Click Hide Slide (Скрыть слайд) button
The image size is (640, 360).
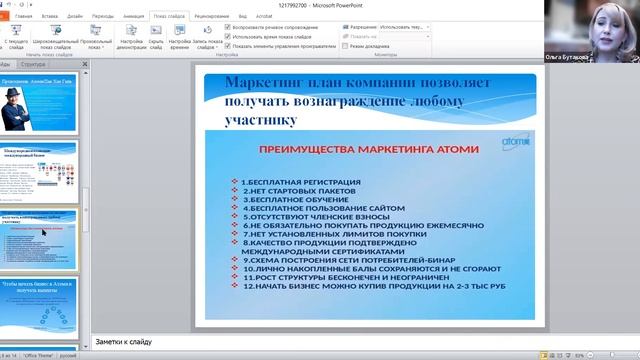pyautogui.click(x=156, y=37)
